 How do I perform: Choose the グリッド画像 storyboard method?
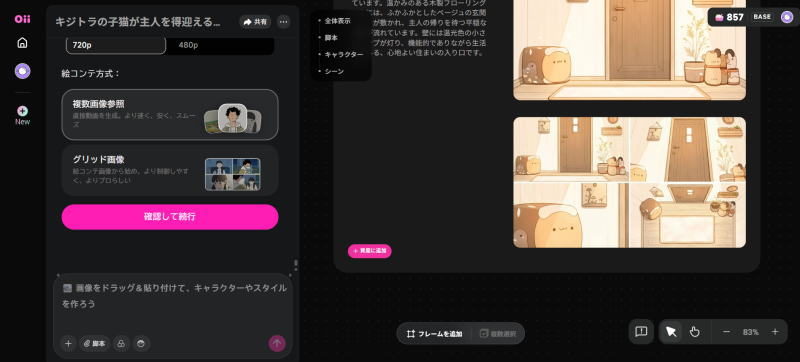(170, 170)
